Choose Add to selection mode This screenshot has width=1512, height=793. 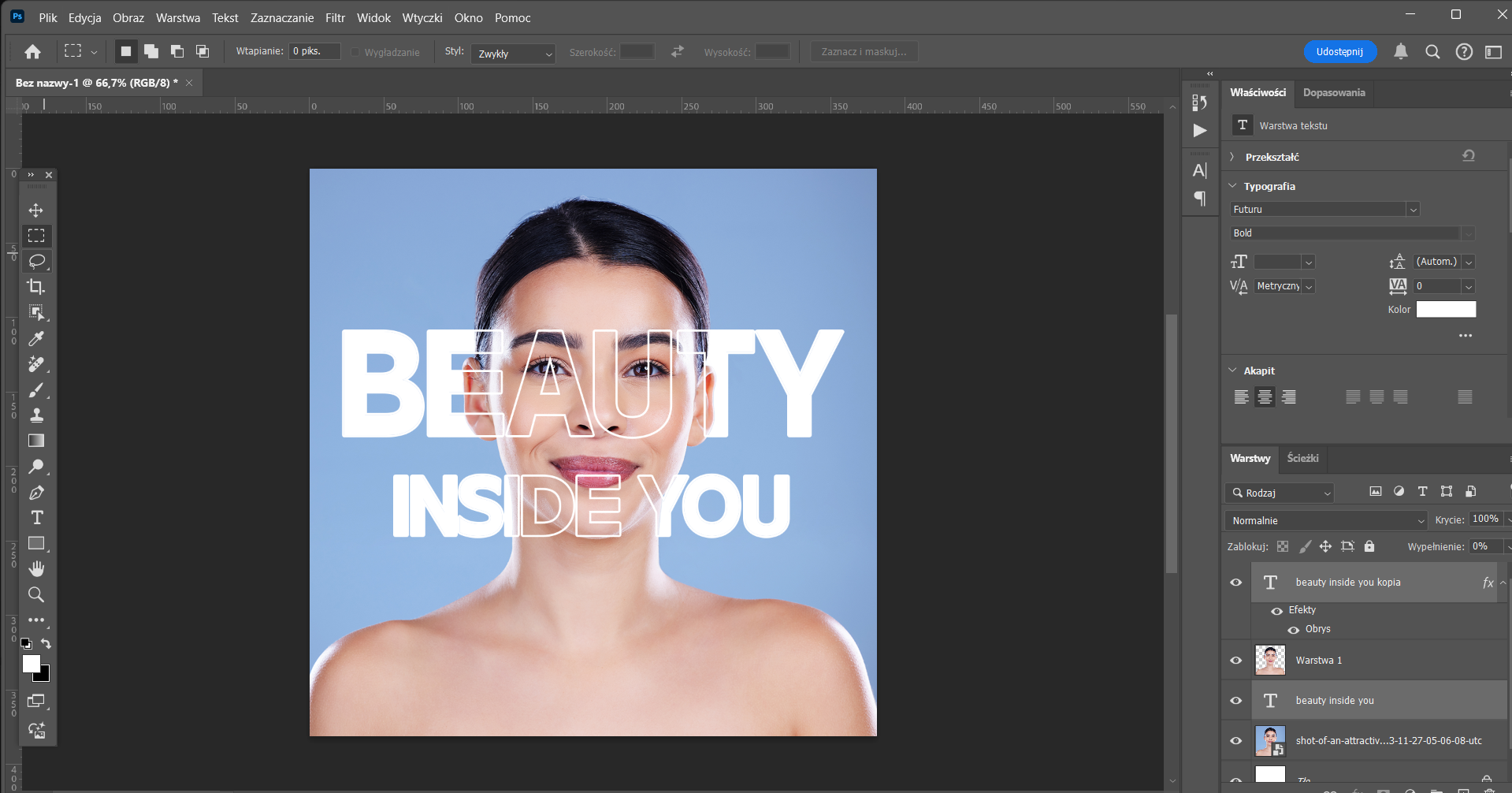151,51
